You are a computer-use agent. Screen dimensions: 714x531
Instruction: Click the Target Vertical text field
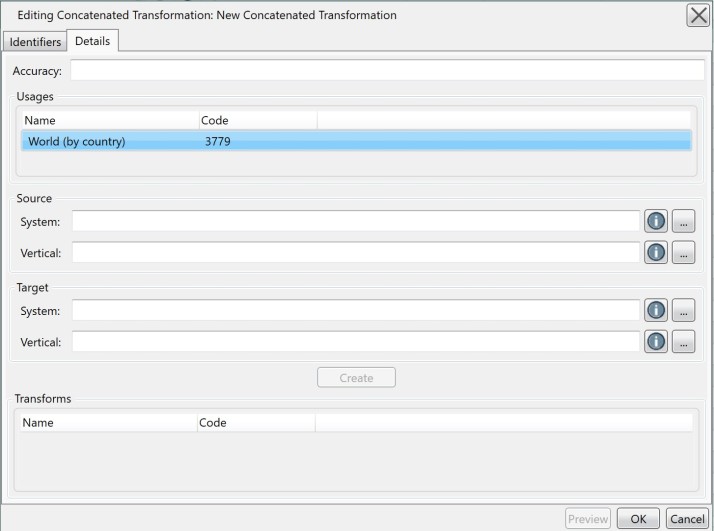pyautogui.click(x=356, y=342)
